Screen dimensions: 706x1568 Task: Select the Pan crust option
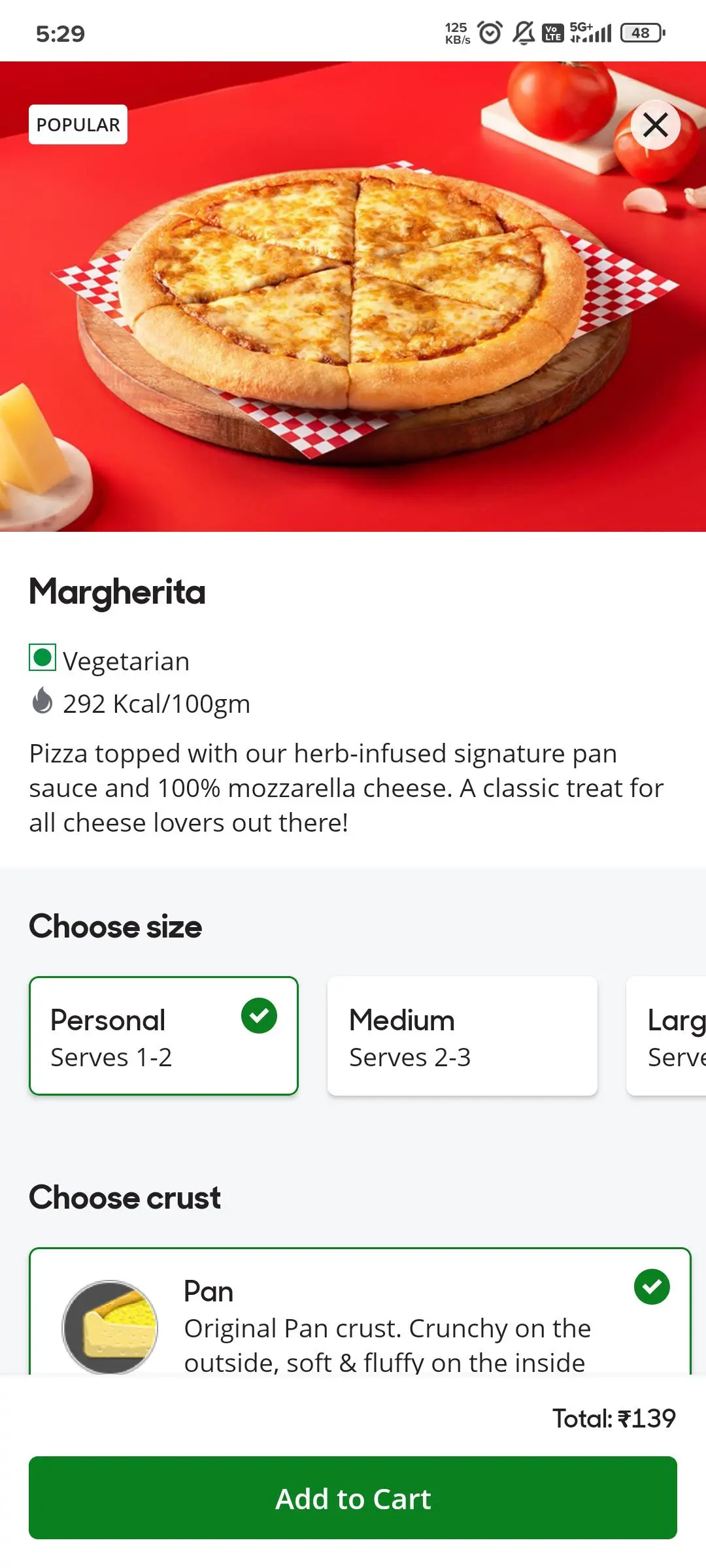point(360,1311)
